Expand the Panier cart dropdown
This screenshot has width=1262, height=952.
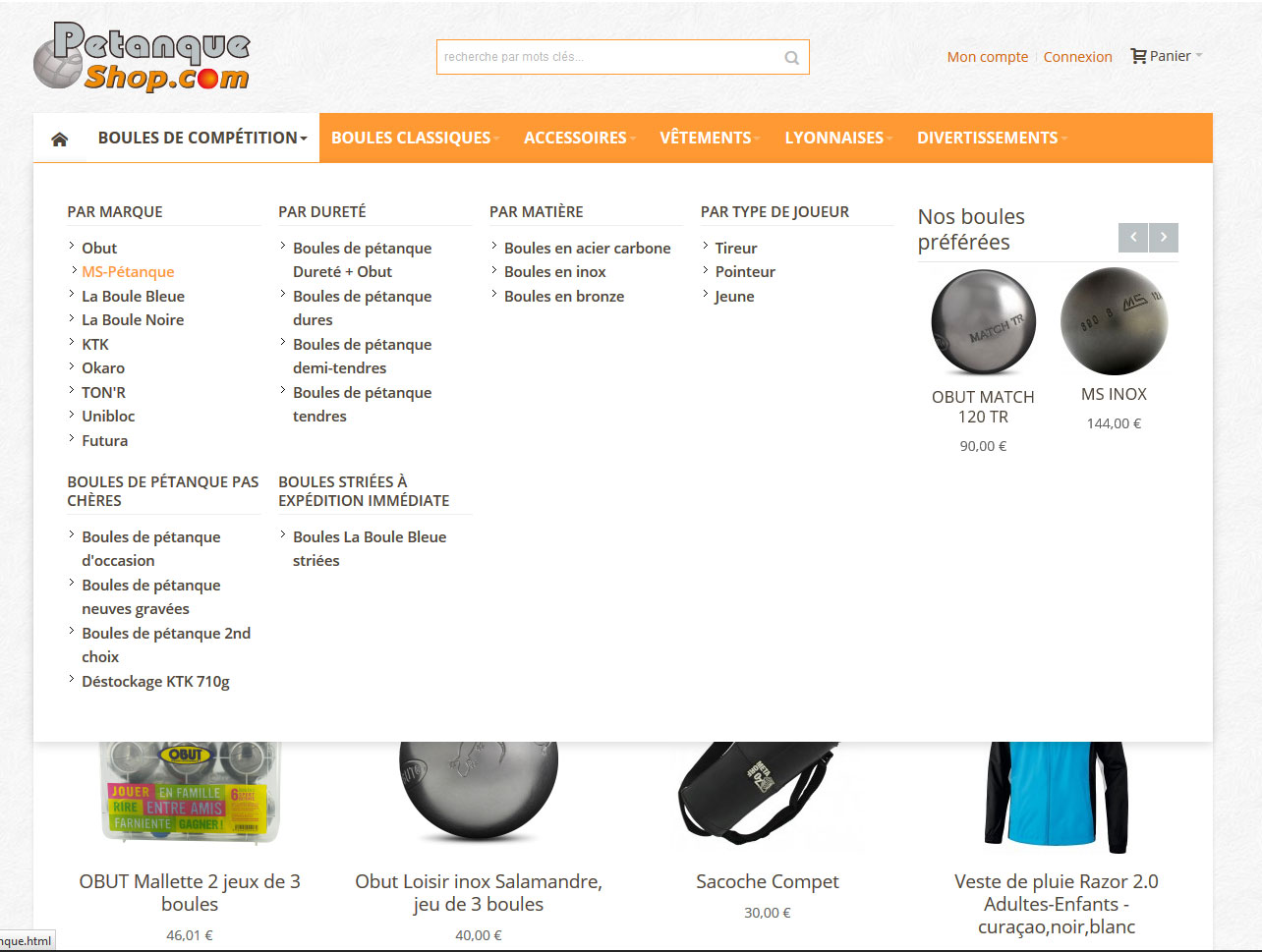(1167, 56)
